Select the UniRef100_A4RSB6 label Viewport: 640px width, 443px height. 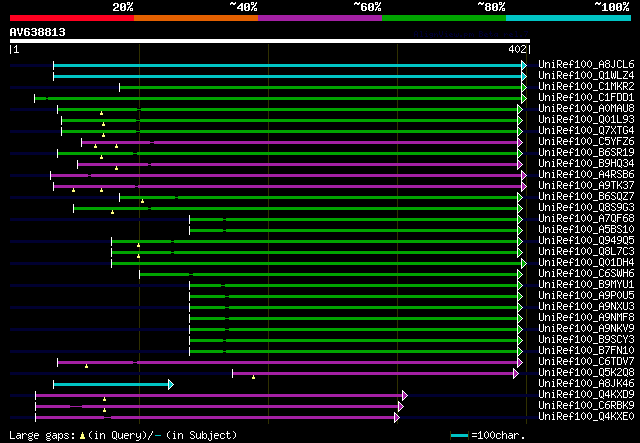[x=586, y=175]
